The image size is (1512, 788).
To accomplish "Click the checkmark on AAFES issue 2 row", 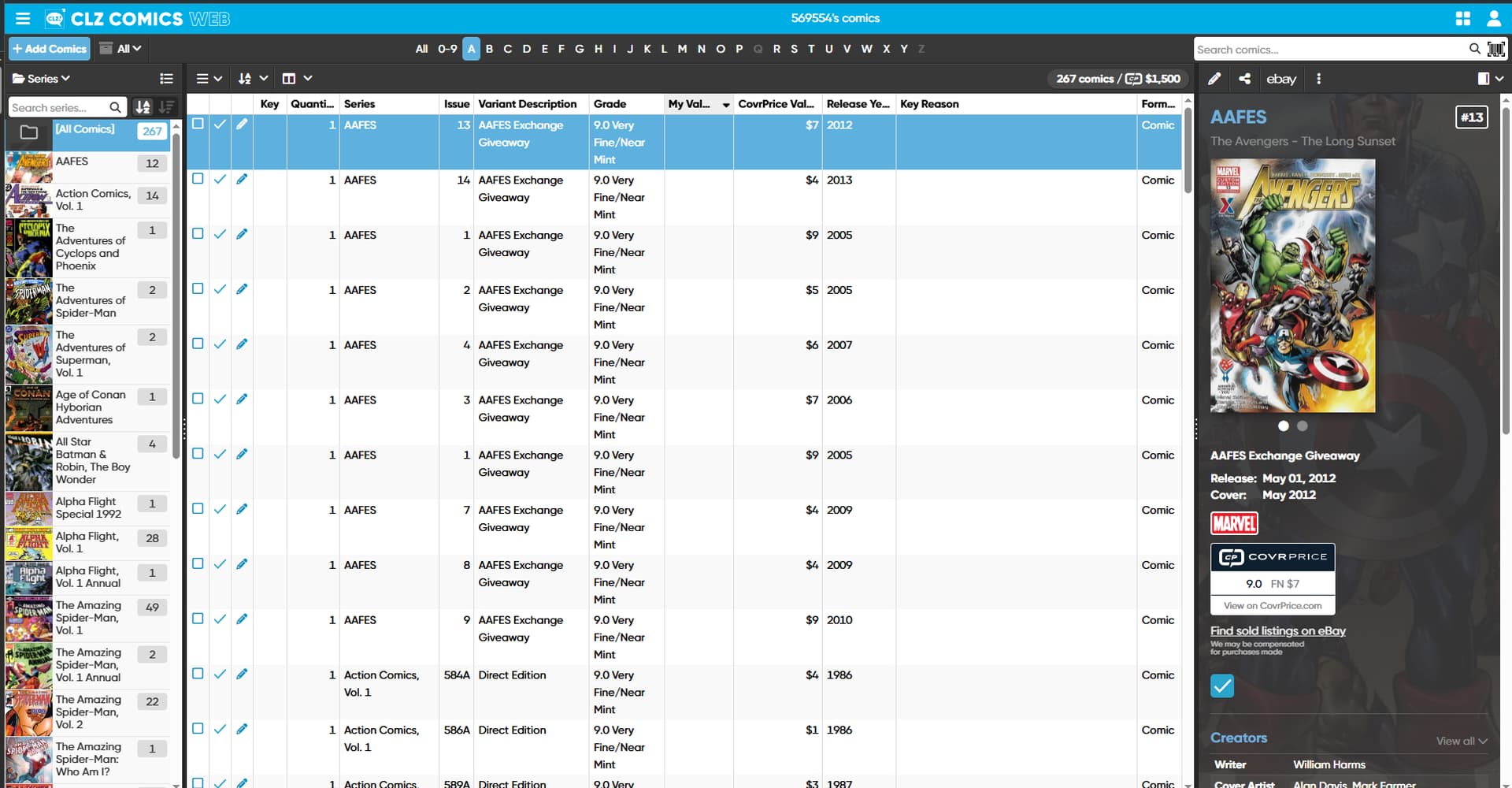I will (x=220, y=289).
